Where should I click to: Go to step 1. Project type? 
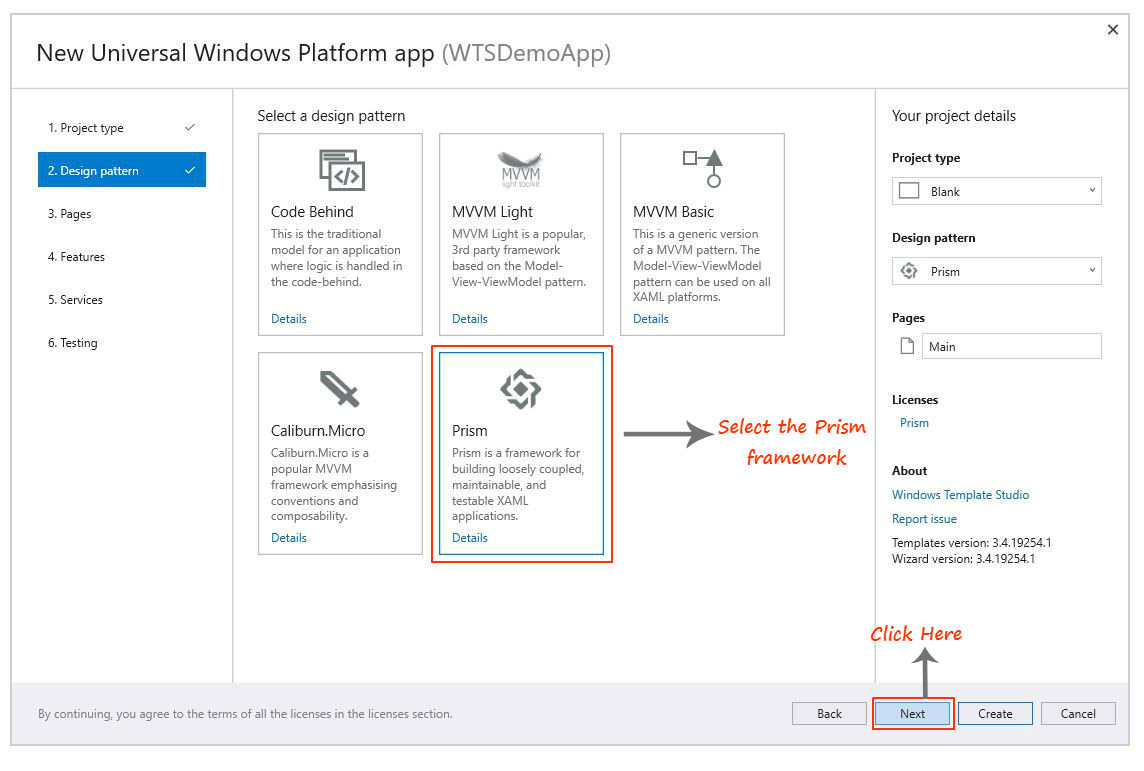pyautogui.click(x=122, y=128)
